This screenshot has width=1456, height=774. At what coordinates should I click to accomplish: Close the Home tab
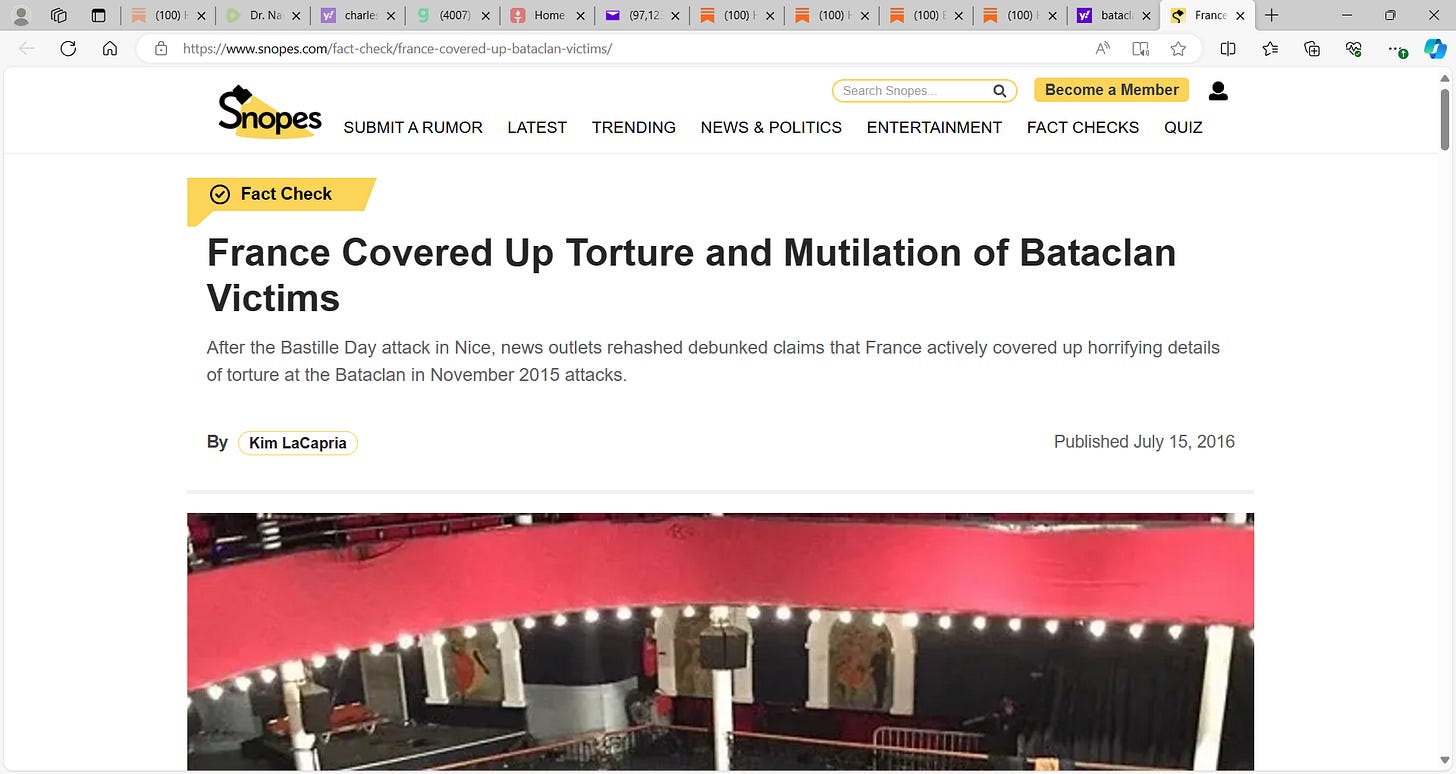580,16
